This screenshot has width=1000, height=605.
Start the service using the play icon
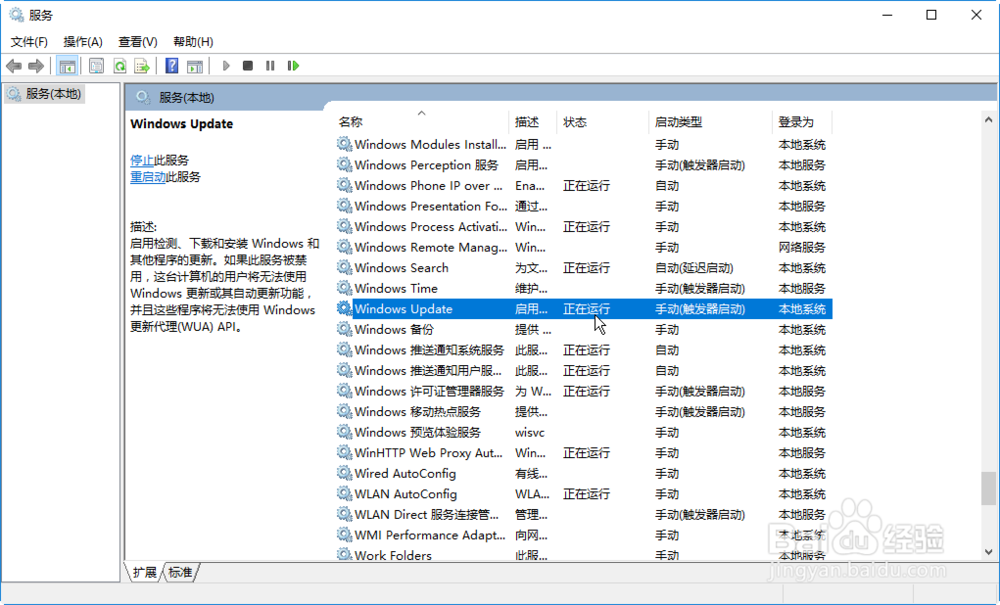point(224,65)
